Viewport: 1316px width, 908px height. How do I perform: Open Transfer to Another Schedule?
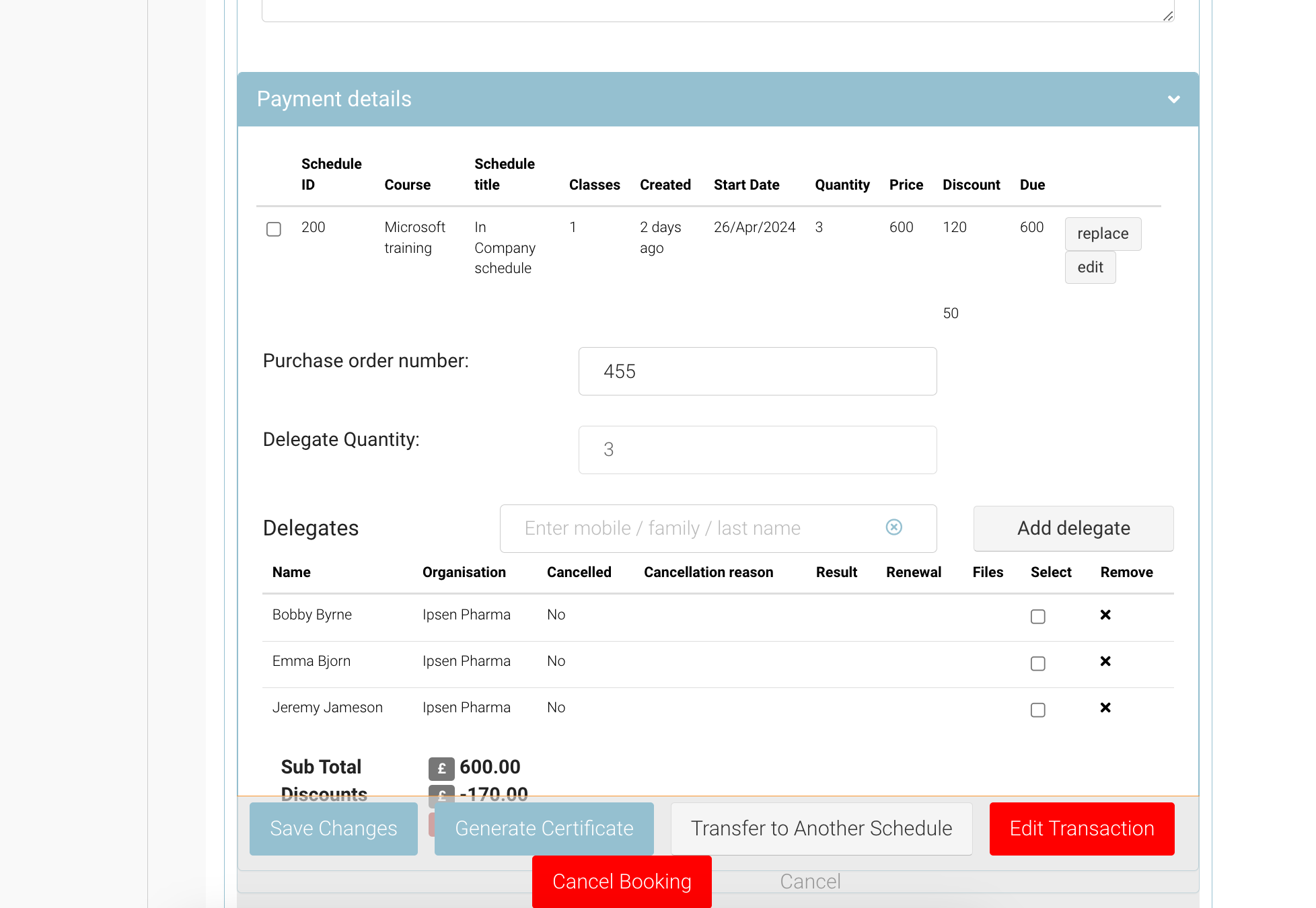821,829
